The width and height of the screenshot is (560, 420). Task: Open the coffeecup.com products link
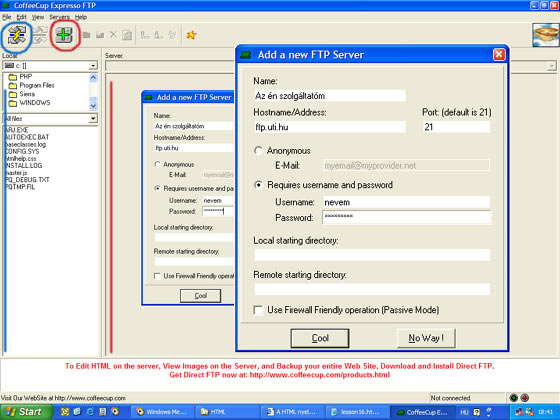pos(320,375)
